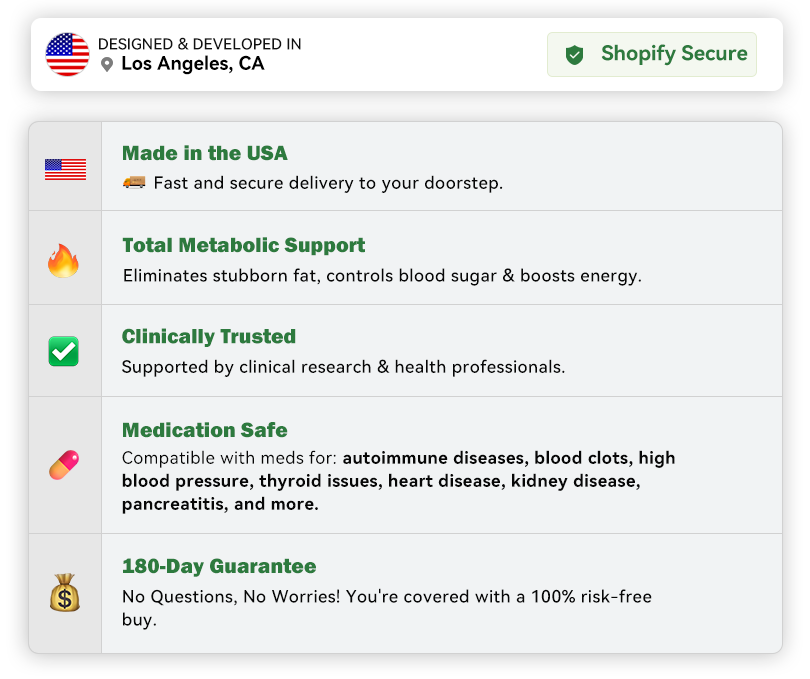The image size is (810, 679).
Task: Click the Made in the USA heading
Action: click(x=204, y=153)
